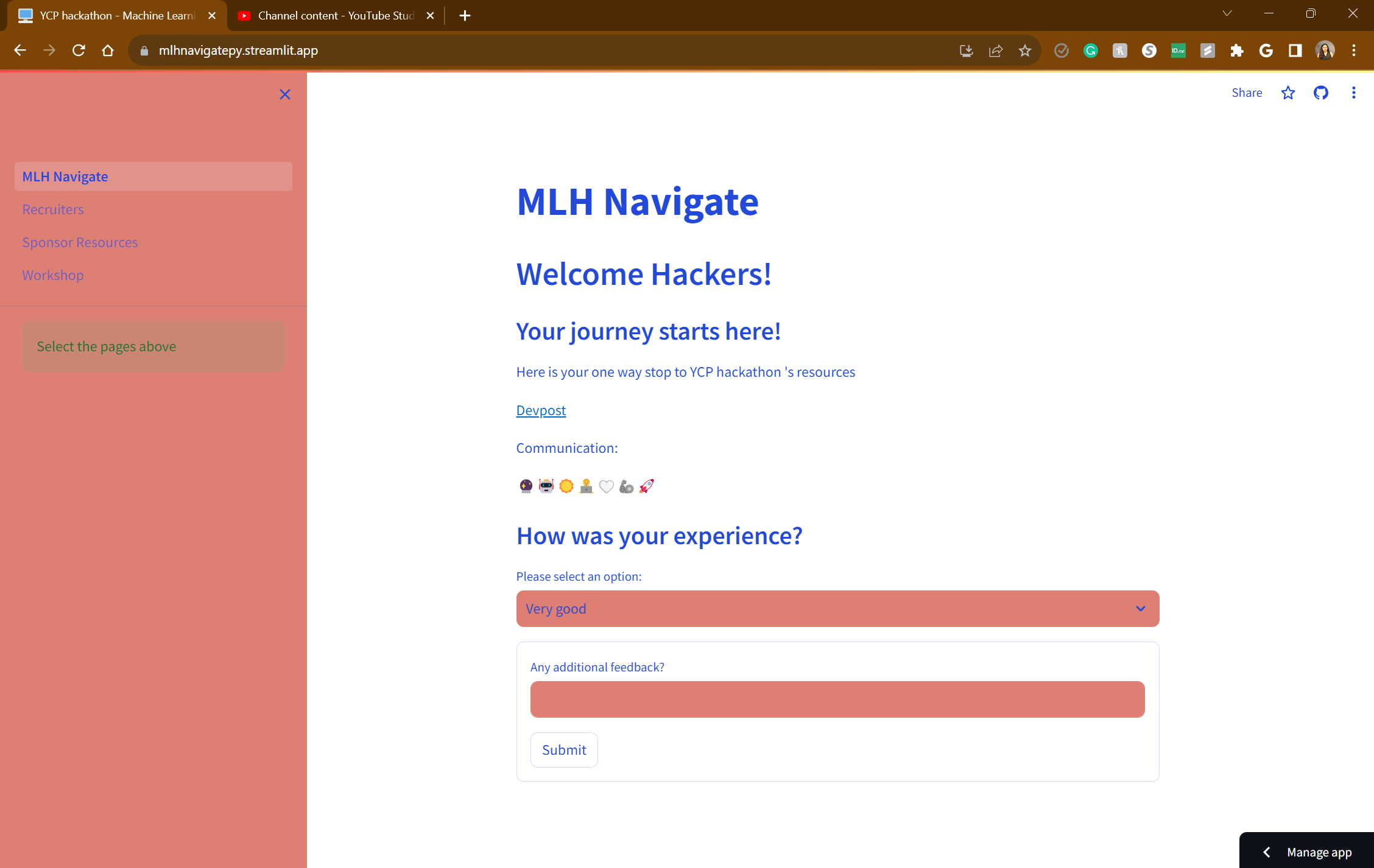The width and height of the screenshot is (1374, 868).
Task: Expand the Manage app panel chevron
Action: (x=1267, y=852)
